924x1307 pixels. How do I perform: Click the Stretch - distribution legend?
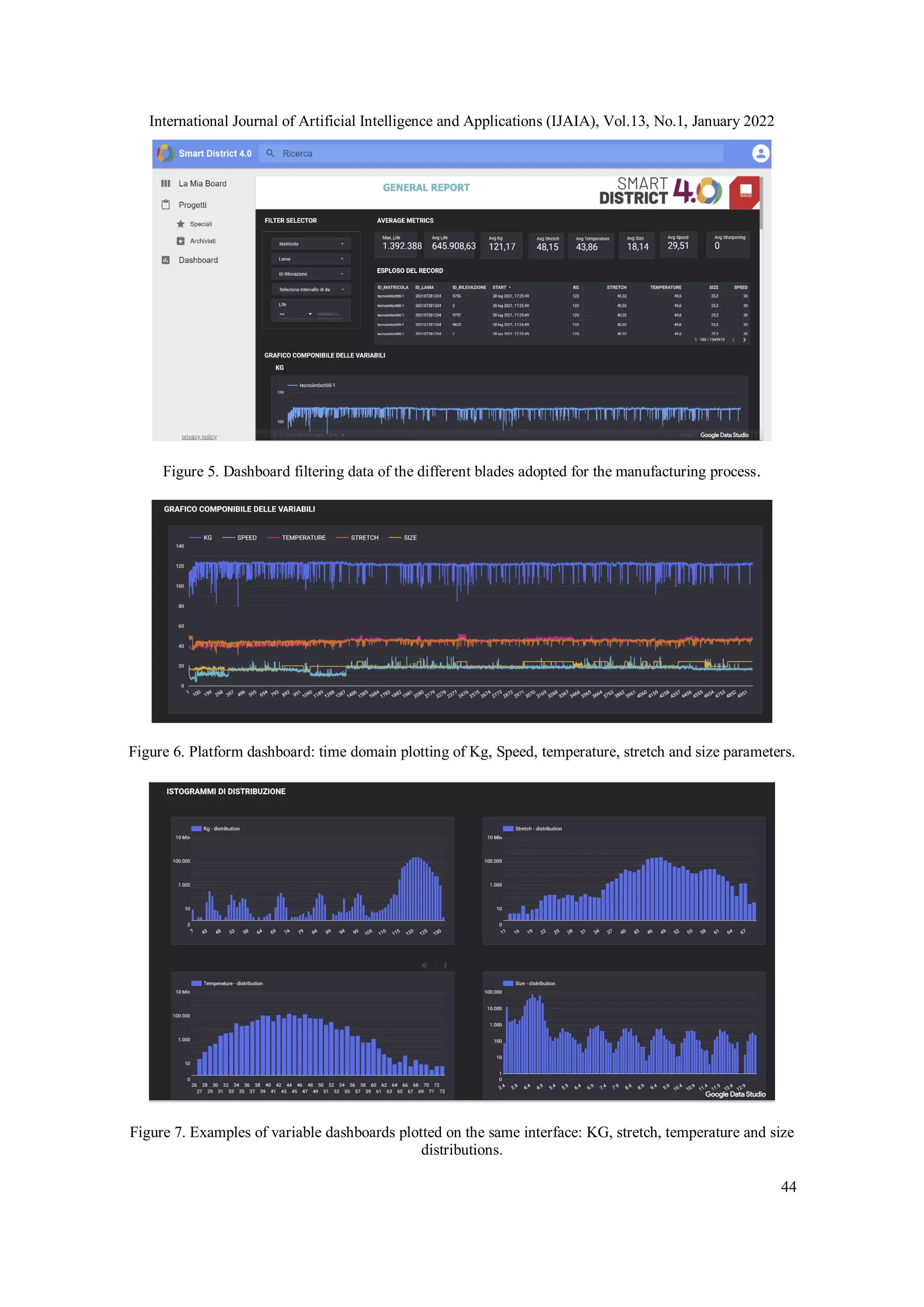[532, 828]
